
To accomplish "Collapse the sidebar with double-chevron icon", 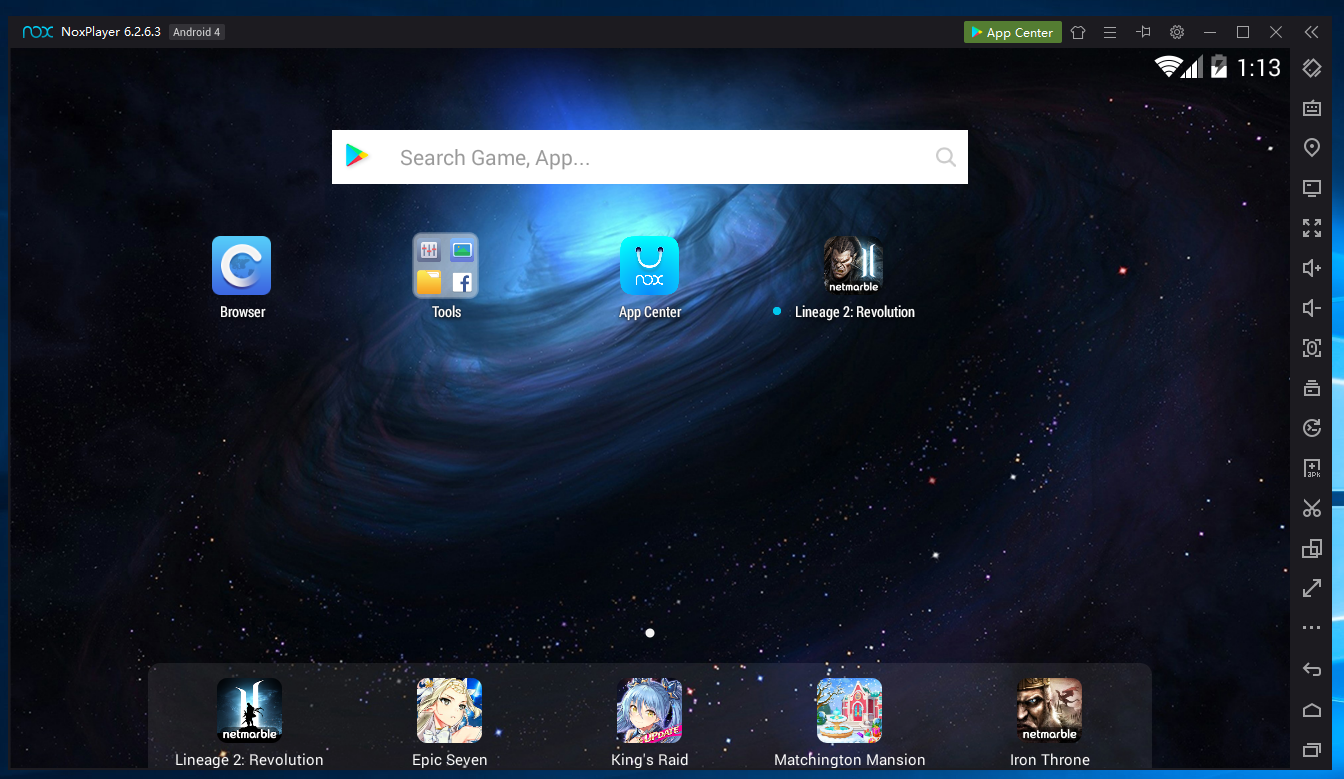I will (1312, 32).
